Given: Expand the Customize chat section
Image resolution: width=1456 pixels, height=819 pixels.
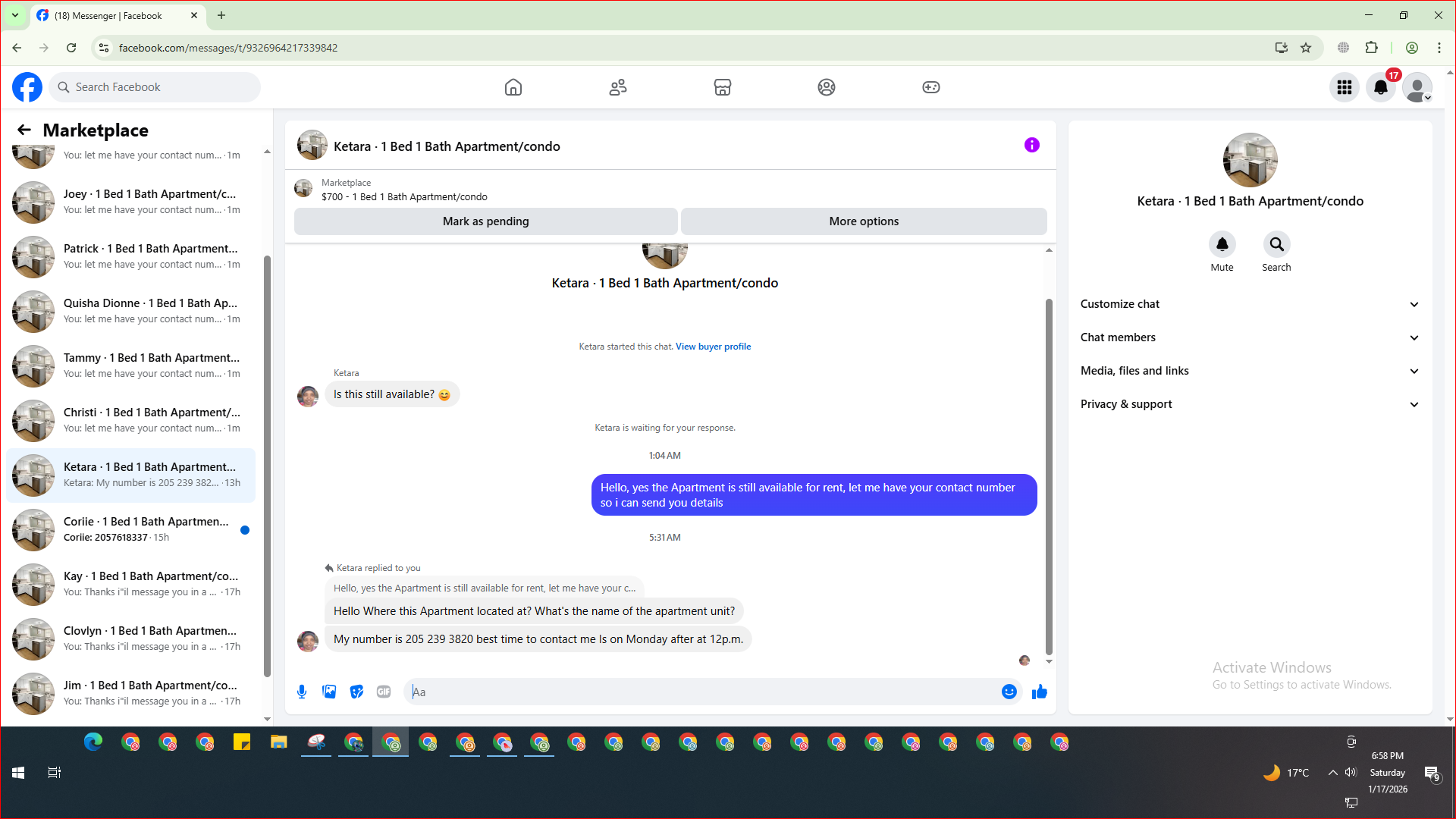Looking at the screenshot, I should pyautogui.click(x=1249, y=304).
